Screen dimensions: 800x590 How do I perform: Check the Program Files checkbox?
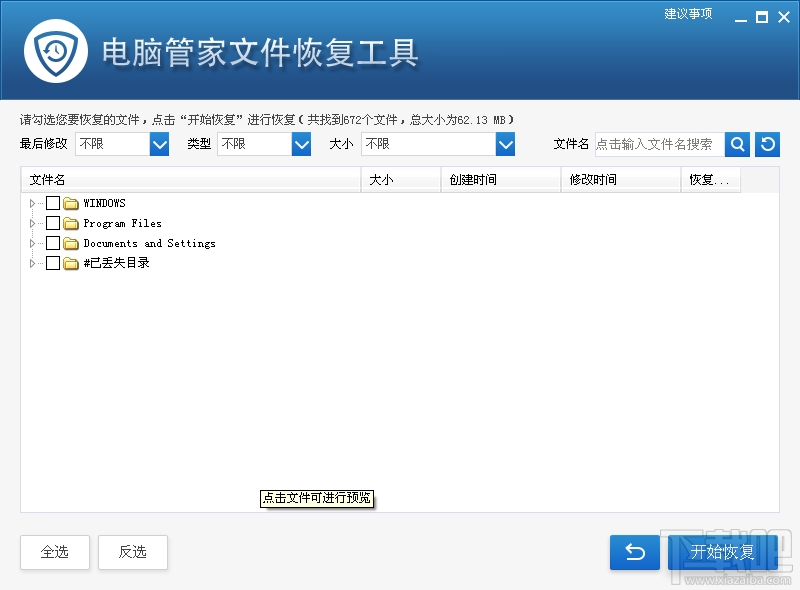[53, 223]
